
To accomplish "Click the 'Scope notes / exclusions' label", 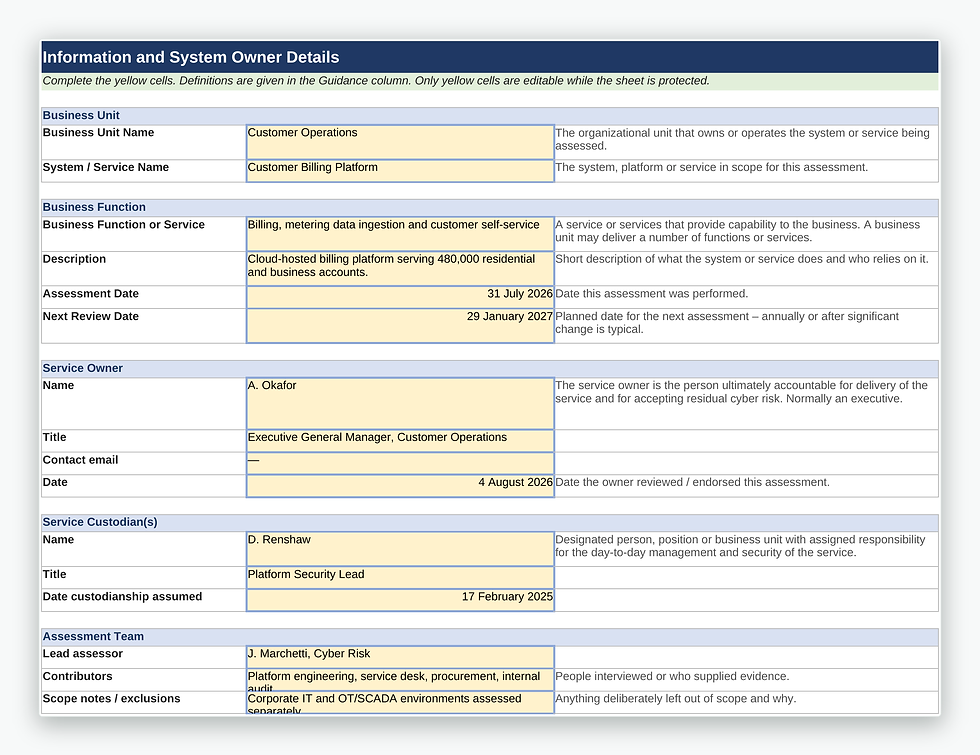I will tap(111, 699).
